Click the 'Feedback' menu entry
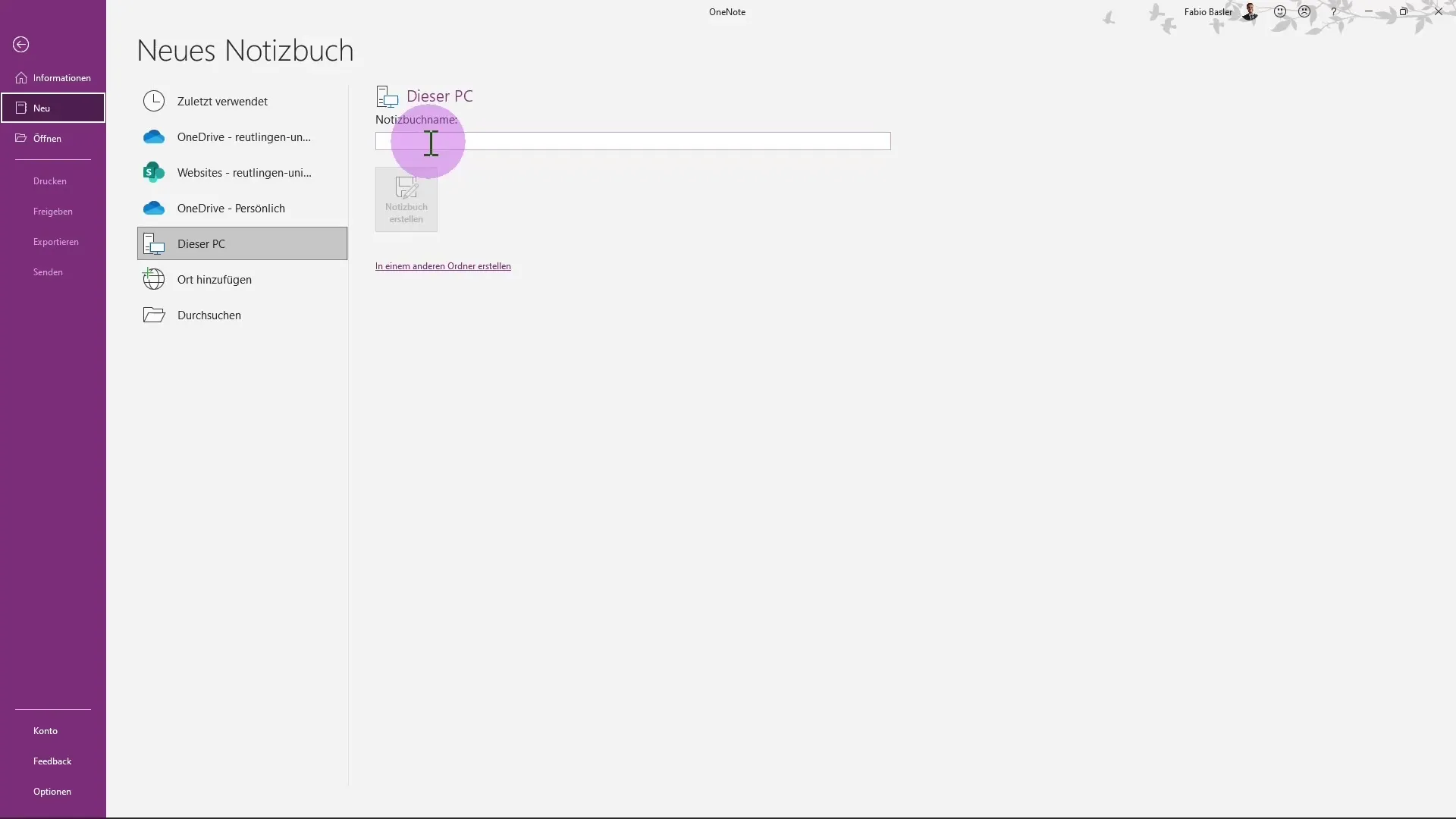 (x=52, y=761)
